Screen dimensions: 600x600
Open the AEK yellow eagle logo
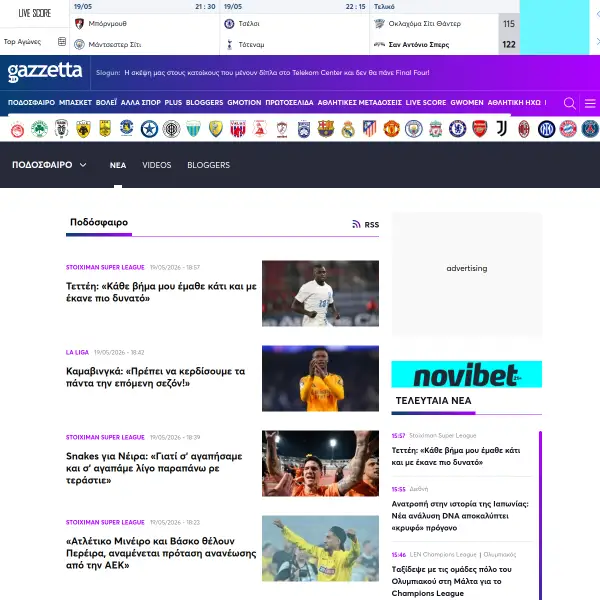pyautogui.click(x=83, y=129)
